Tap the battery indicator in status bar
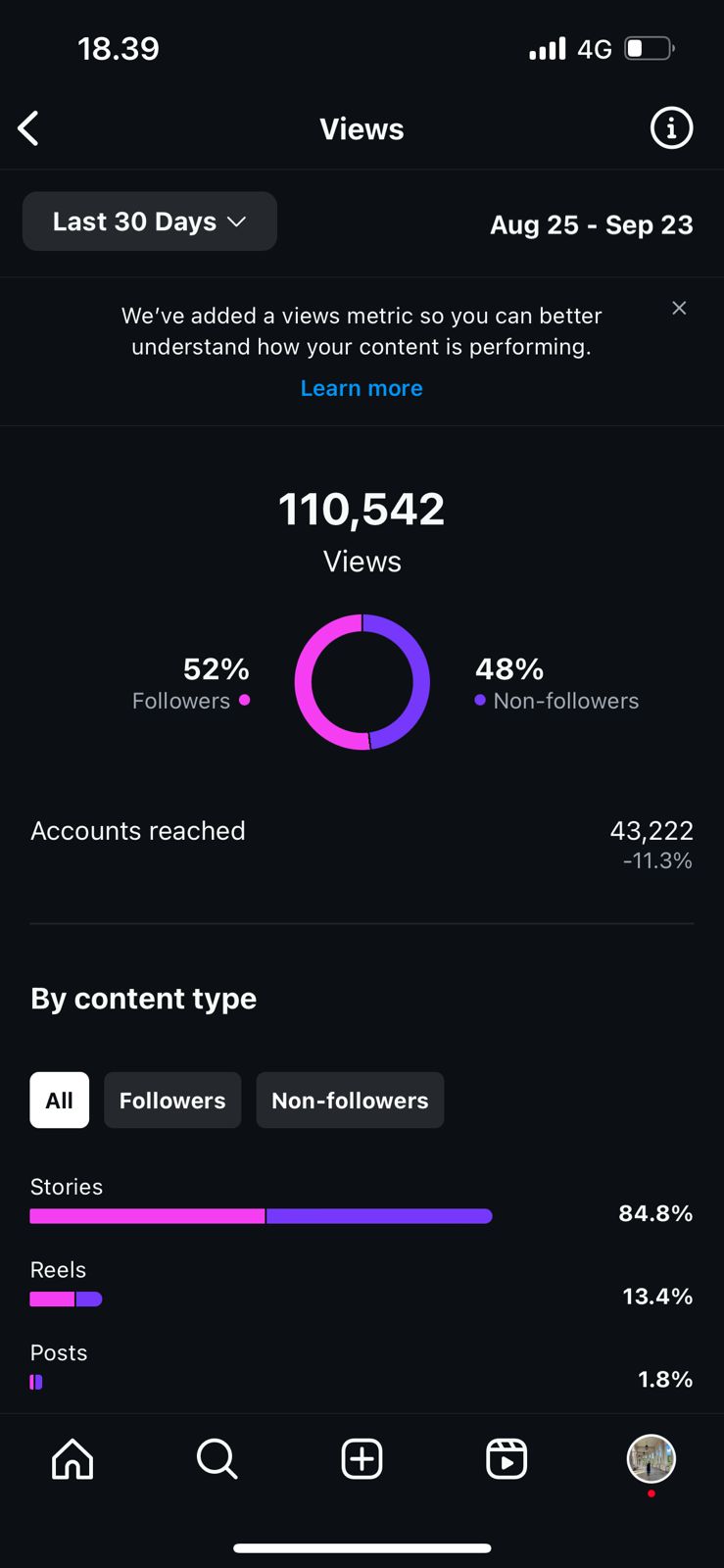The width and height of the screenshot is (724, 1568). click(649, 48)
